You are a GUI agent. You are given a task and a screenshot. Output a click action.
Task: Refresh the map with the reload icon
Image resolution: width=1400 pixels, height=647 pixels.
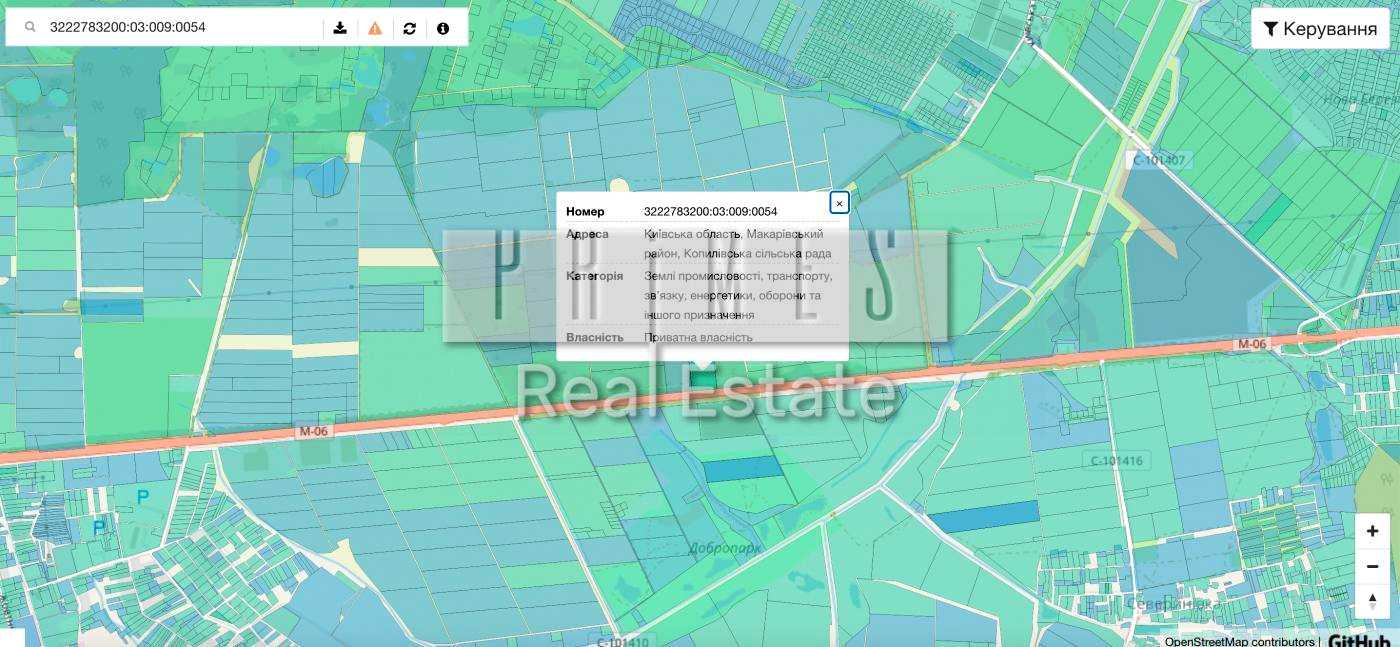coord(410,28)
